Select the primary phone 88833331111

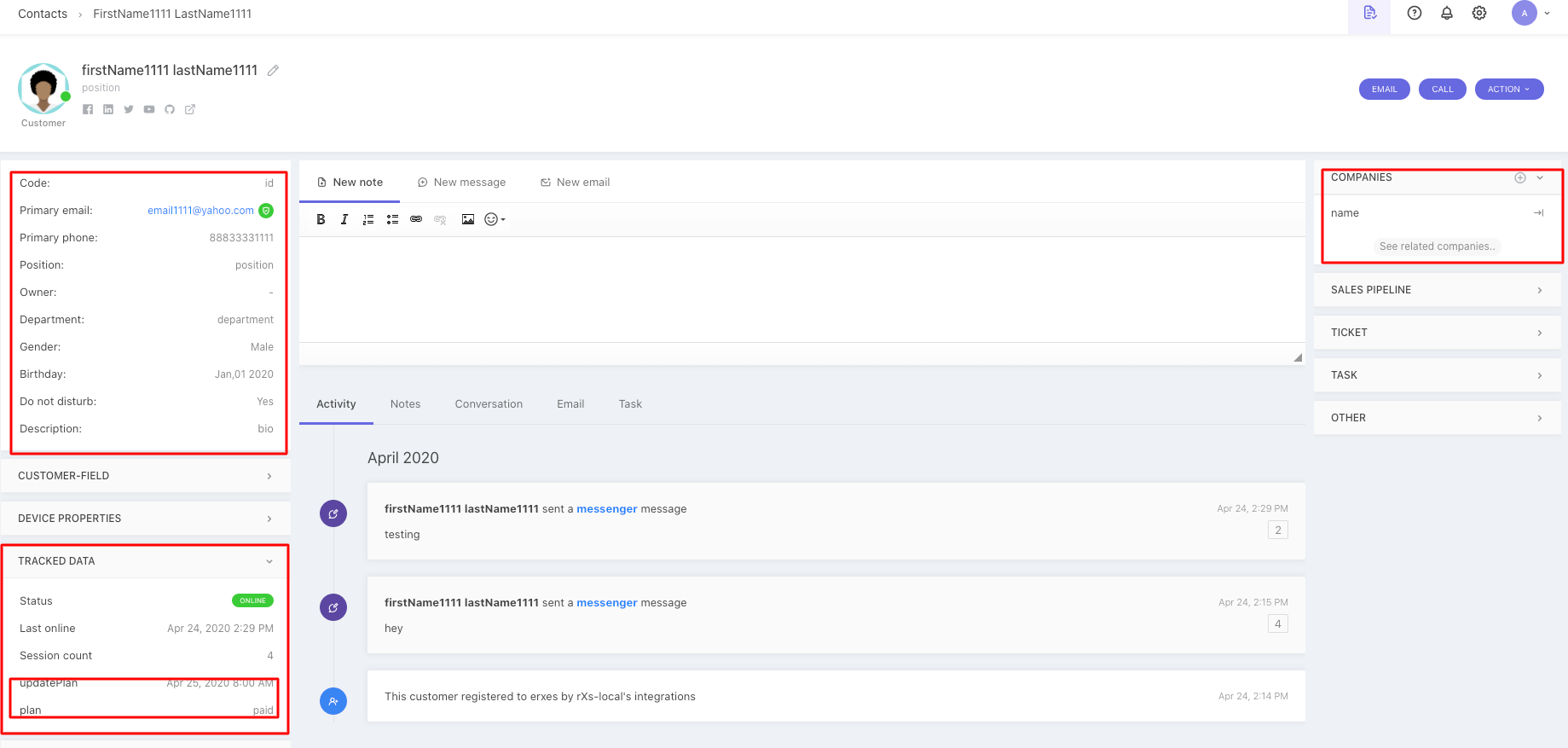(241, 238)
